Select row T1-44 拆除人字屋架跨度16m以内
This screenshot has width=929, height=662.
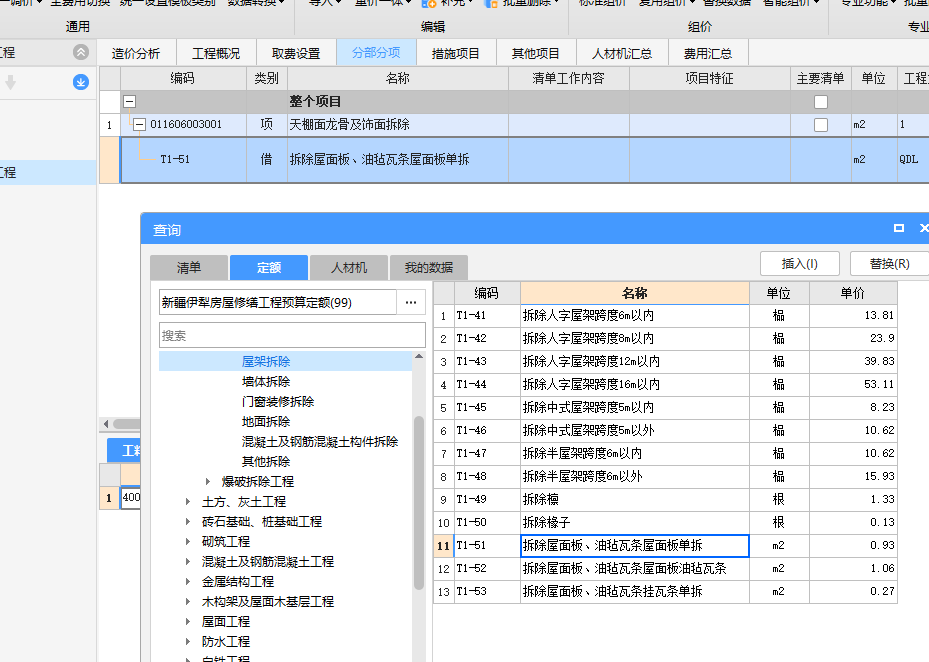click(x=665, y=385)
